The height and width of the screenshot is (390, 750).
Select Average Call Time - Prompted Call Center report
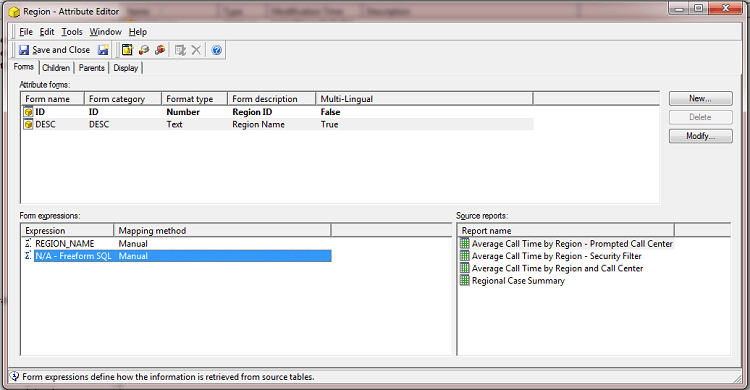pyautogui.click(x=572, y=244)
